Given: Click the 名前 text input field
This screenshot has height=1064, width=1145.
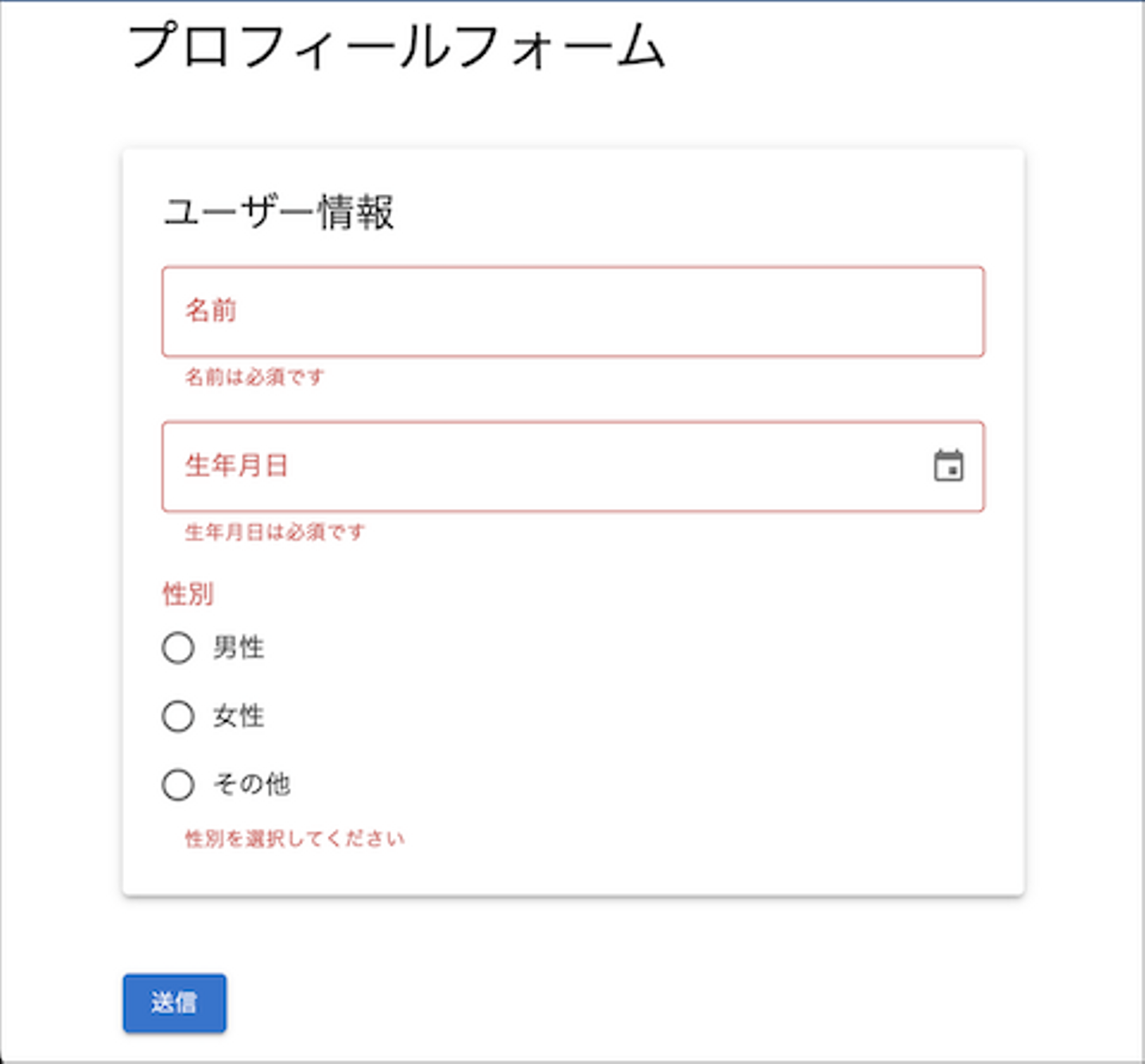Looking at the screenshot, I should [x=572, y=312].
